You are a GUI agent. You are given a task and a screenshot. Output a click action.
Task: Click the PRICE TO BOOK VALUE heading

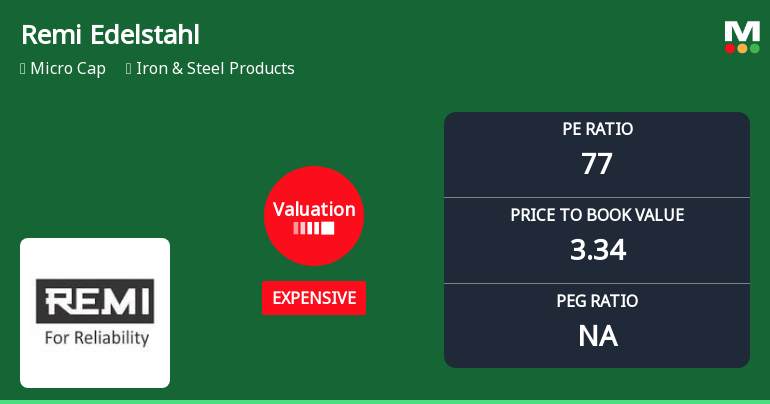point(597,215)
